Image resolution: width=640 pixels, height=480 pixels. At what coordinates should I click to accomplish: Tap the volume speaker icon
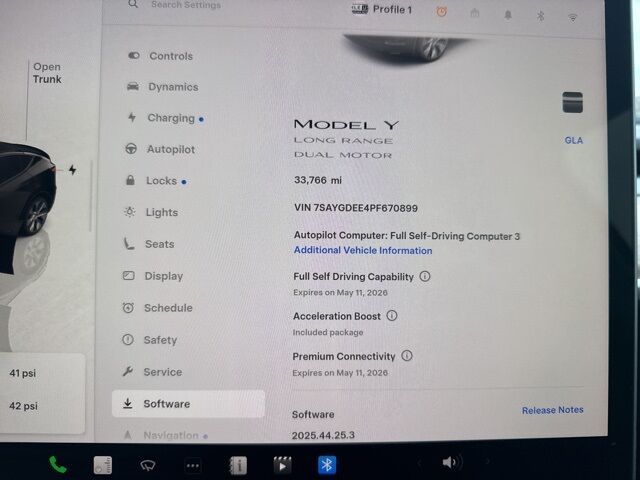pos(451,462)
